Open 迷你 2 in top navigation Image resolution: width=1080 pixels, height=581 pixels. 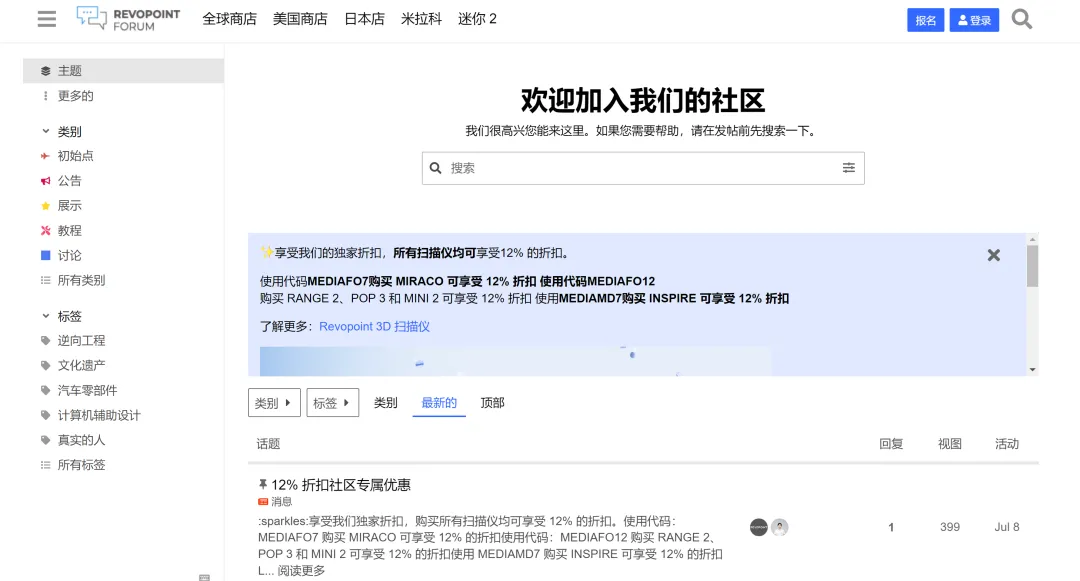[x=477, y=19]
